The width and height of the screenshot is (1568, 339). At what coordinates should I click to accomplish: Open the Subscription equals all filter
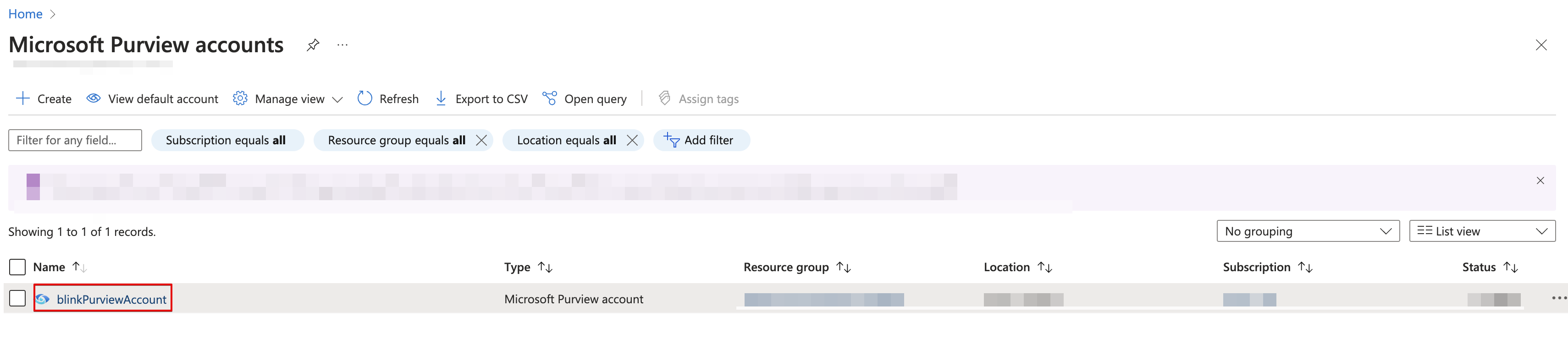227,141
